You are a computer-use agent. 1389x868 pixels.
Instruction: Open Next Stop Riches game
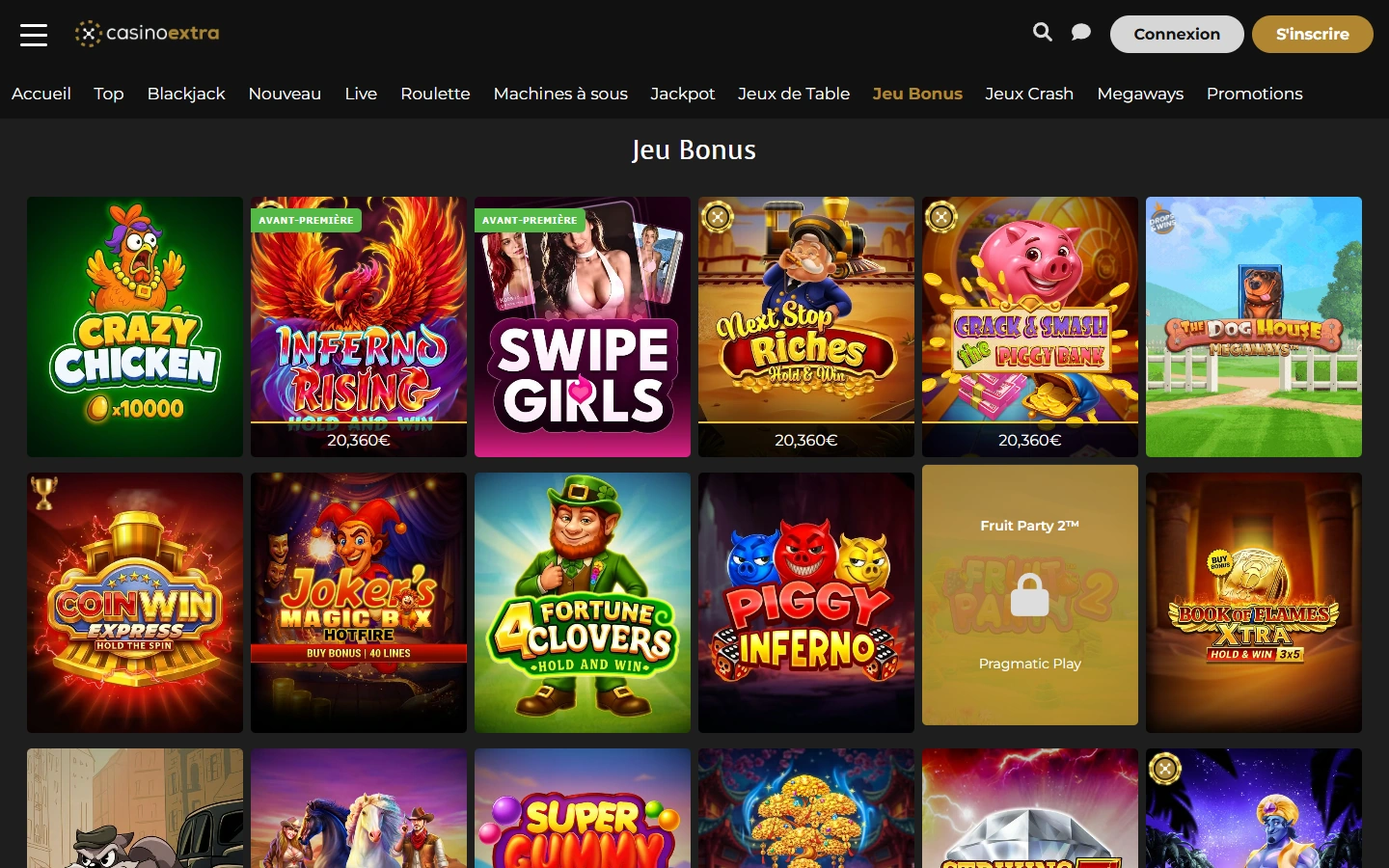tap(806, 327)
